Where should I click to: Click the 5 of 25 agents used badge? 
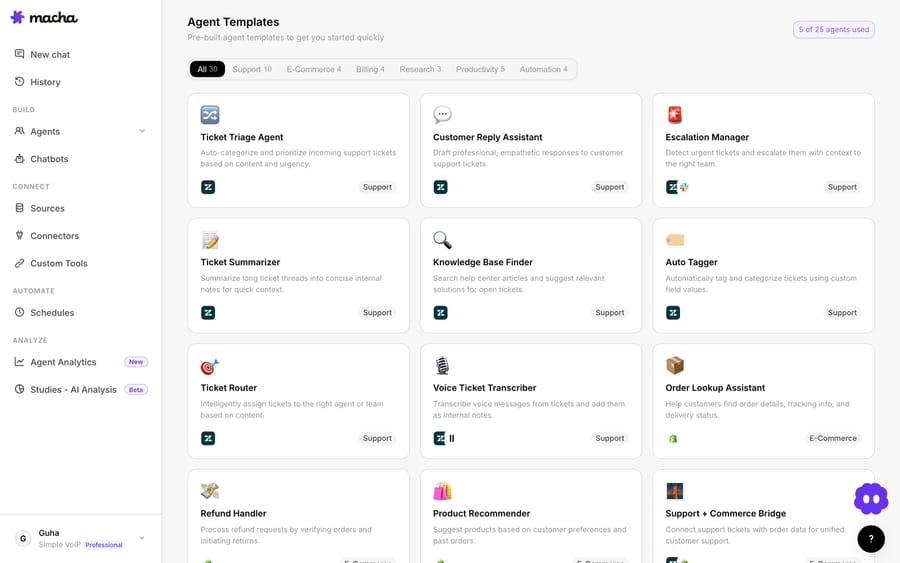pyautogui.click(x=833, y=29)
